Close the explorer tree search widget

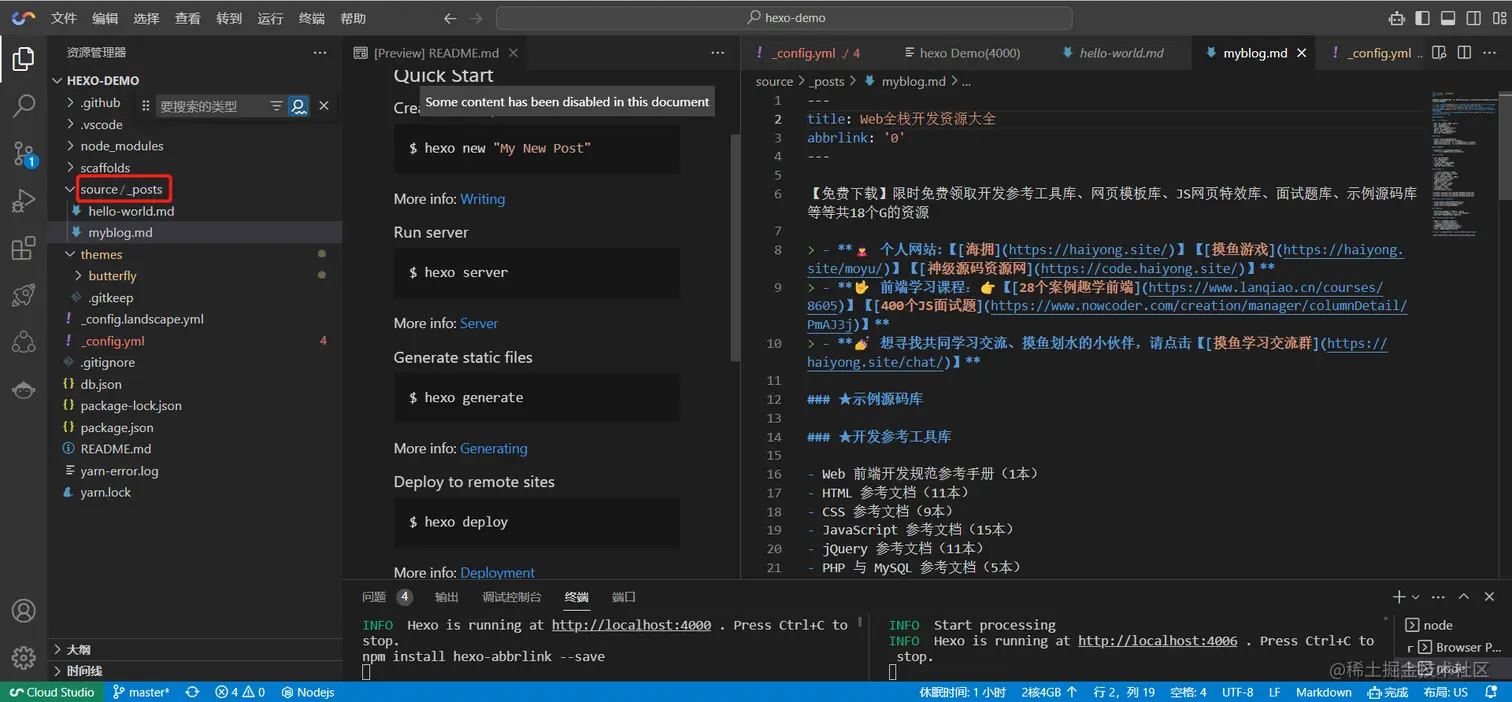324,106
